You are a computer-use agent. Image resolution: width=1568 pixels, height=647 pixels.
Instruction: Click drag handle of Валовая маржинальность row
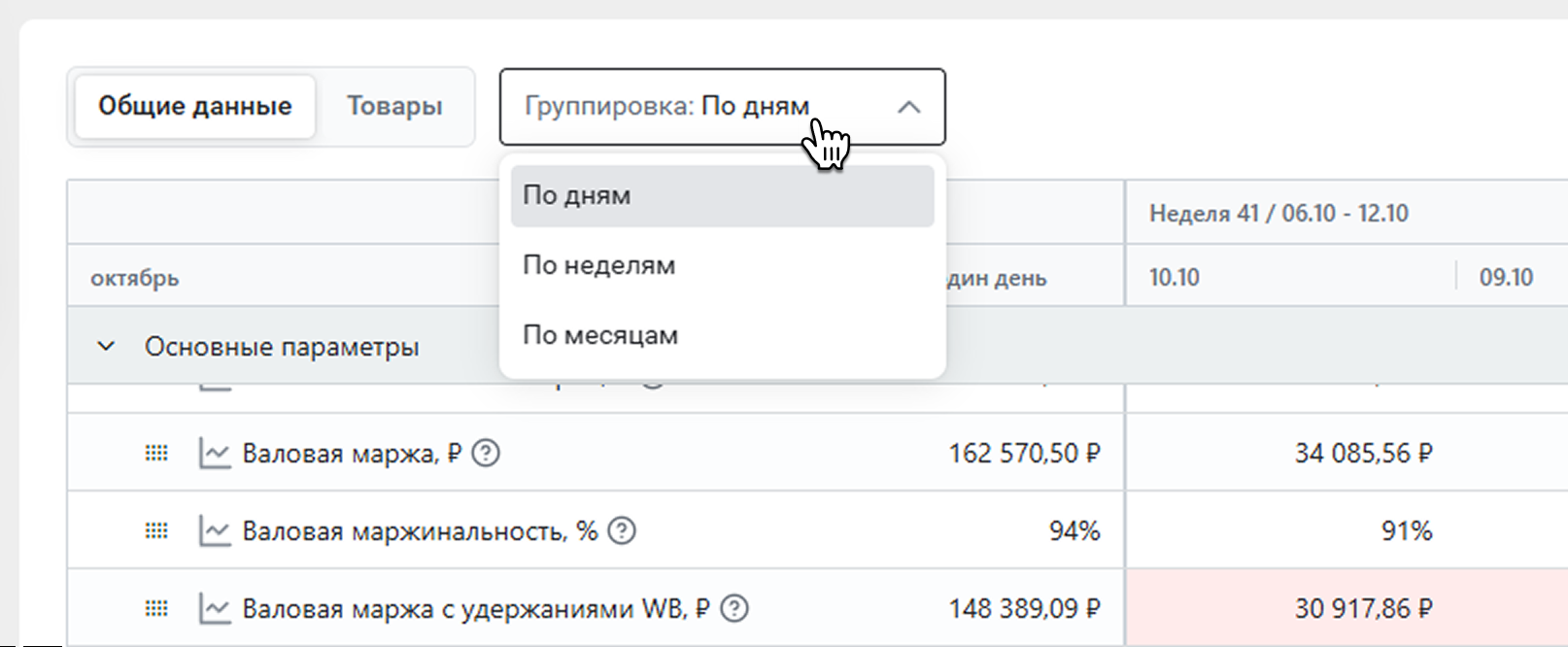tap(156, 530)
